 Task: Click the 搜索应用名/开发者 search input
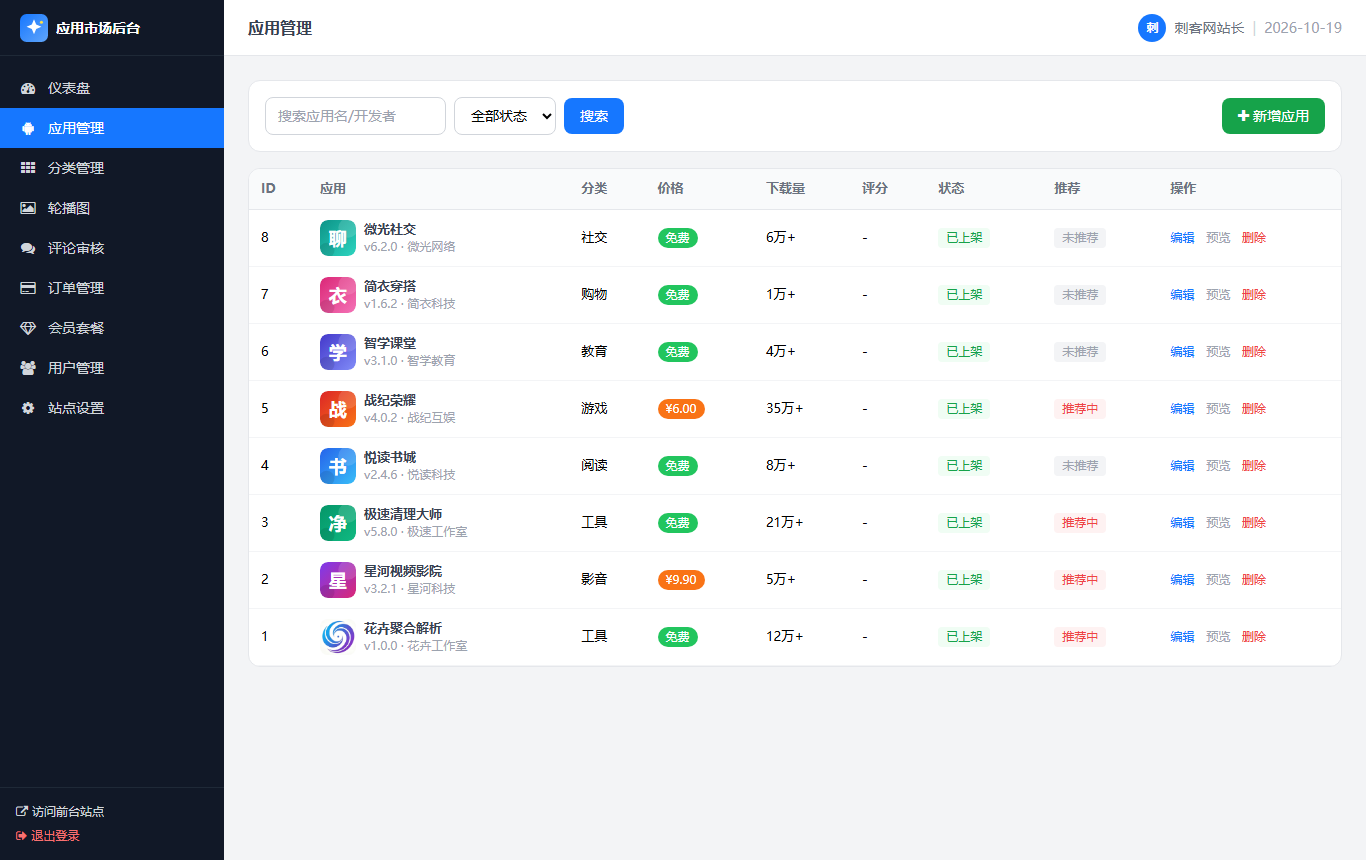pyautogui.click(x=355, y=116)
